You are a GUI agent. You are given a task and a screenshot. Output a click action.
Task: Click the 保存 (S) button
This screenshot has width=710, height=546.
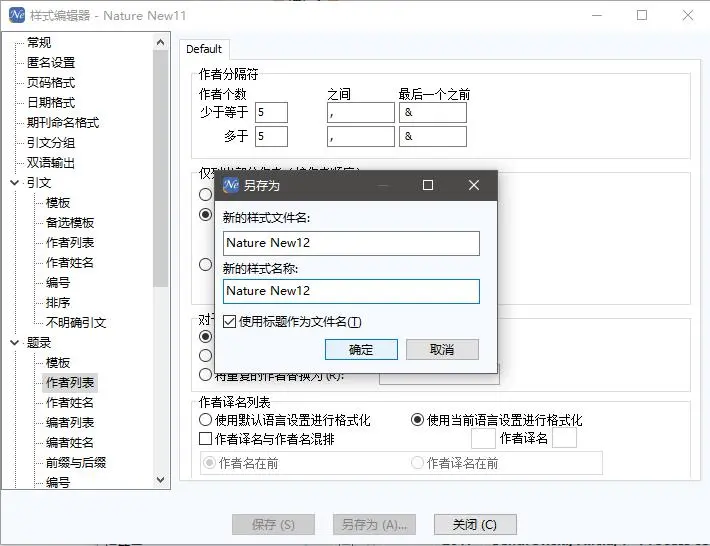[273, 524]
